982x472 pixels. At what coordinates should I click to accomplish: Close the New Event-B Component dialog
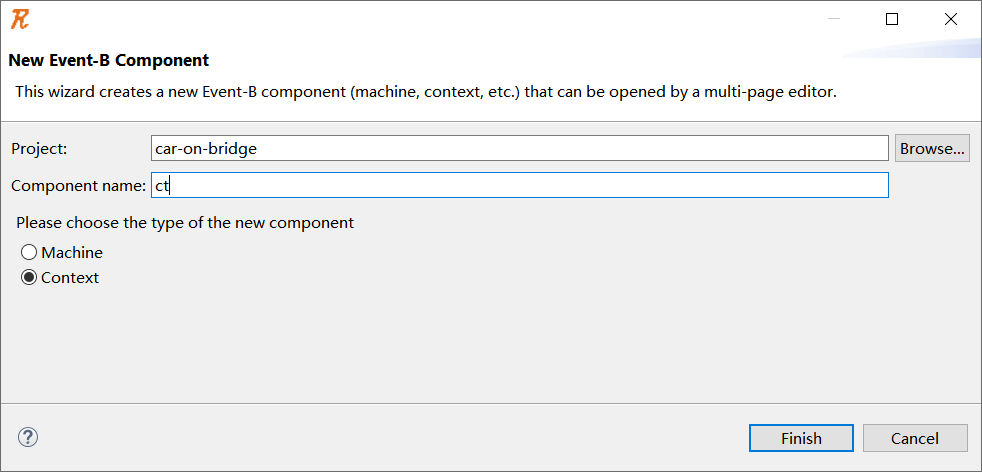tap(950, 19)
